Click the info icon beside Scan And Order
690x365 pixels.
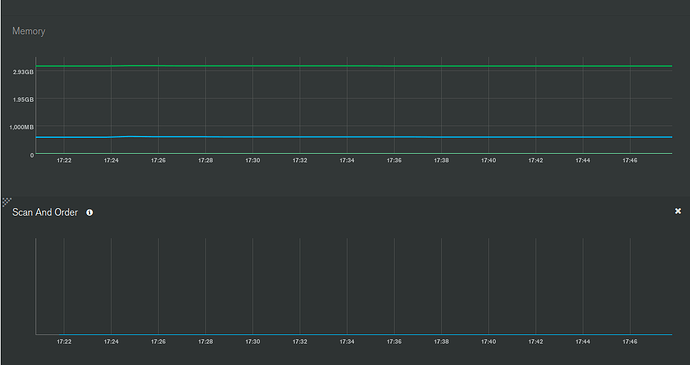click(x=89, y=213)
